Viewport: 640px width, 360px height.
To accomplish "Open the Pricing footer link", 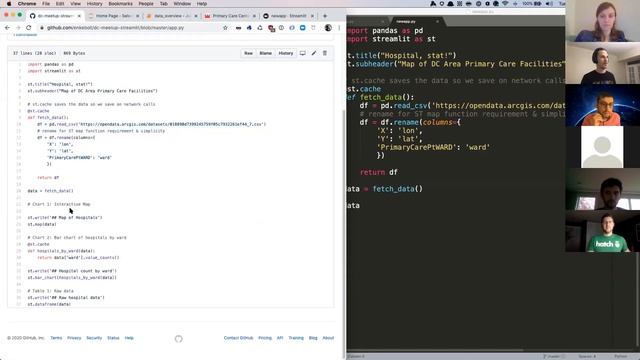I will tap(265, 338).
